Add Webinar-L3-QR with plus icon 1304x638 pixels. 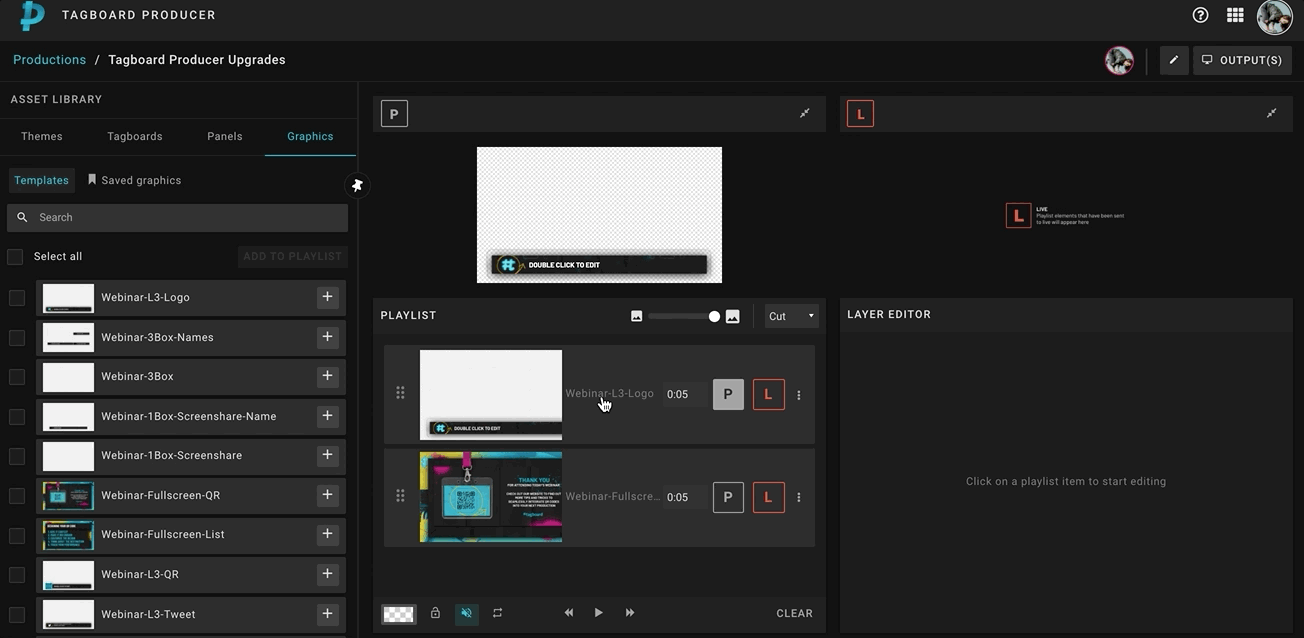pyautogui.click(x=327, y=574)
